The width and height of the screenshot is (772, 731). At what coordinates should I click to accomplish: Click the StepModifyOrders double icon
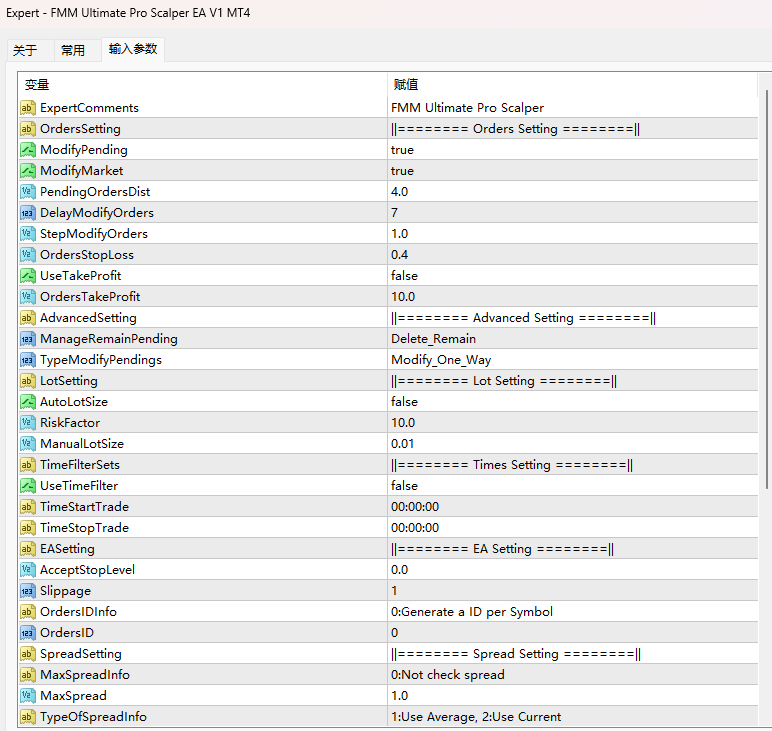[28, 234]
